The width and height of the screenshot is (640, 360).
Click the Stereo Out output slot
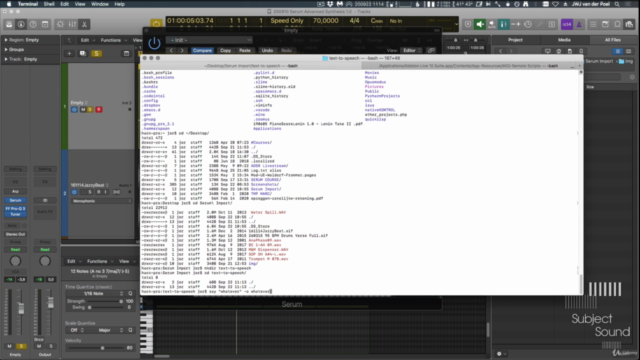[x=16, y=234]
